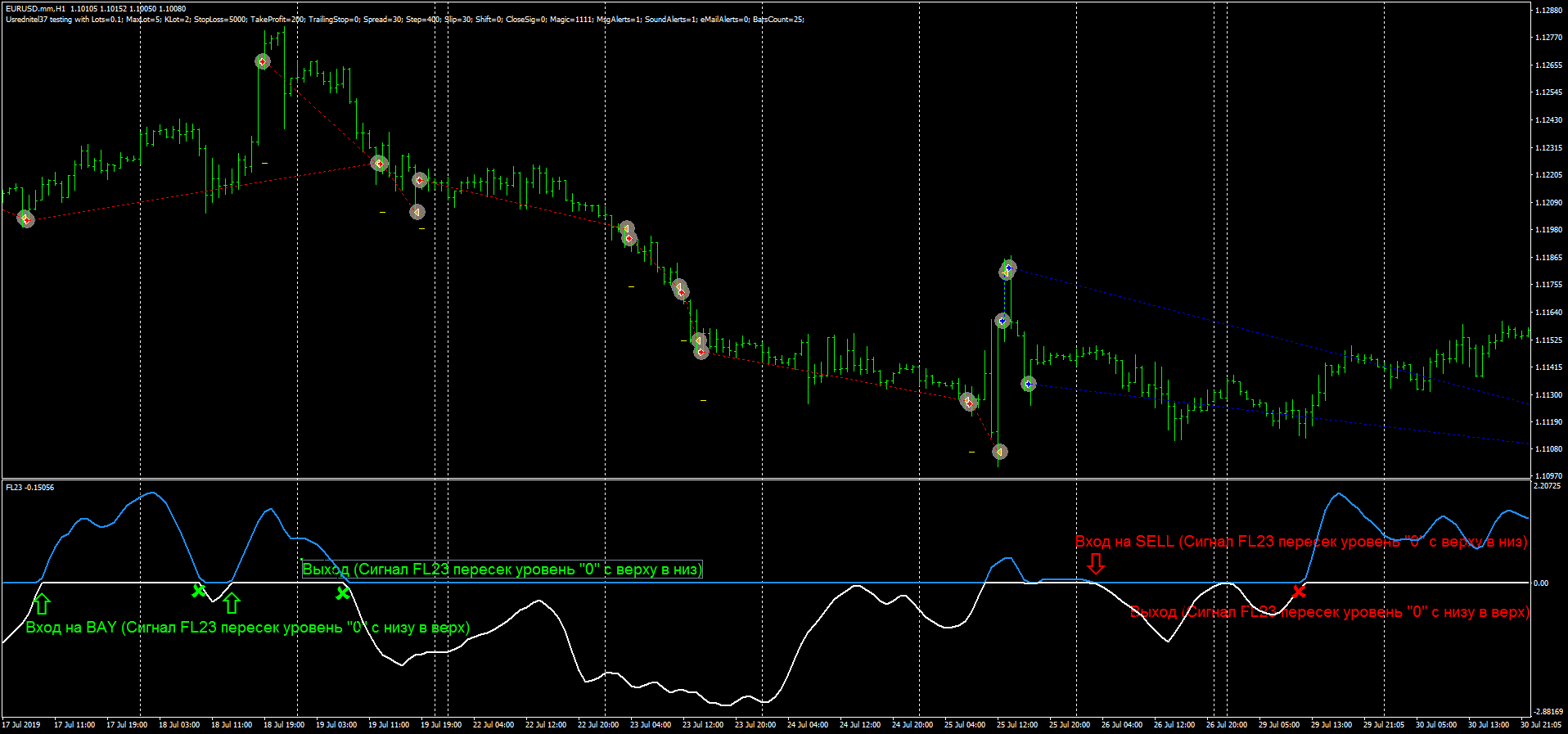The width and height of the screenshot is (1568, 734).
Task: Select the green X below the green 'Выход' label
Action: 343,592
